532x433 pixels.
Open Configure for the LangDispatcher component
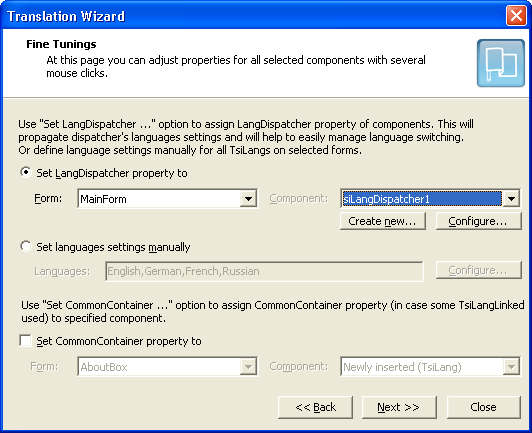click(478, 221)
